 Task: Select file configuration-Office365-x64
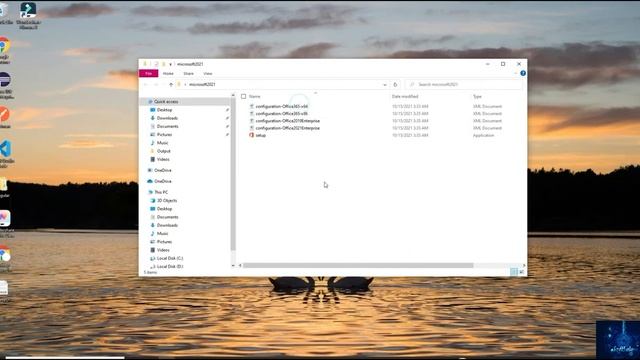tap(282, 107)
